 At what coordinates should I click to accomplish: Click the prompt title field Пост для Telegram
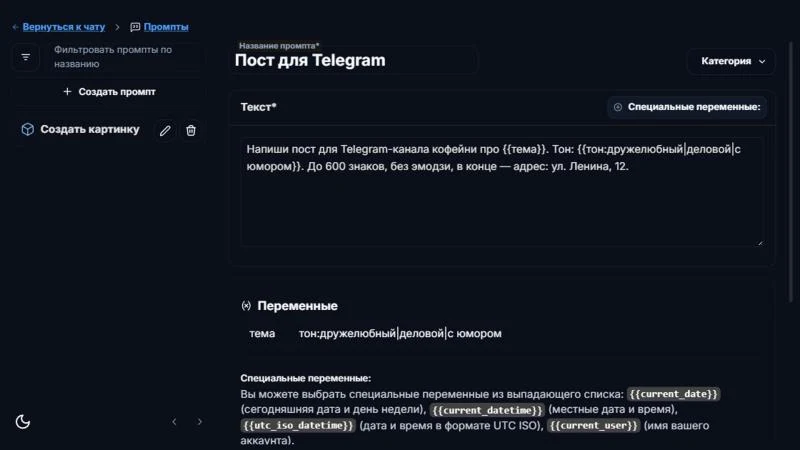pos(353,60)
